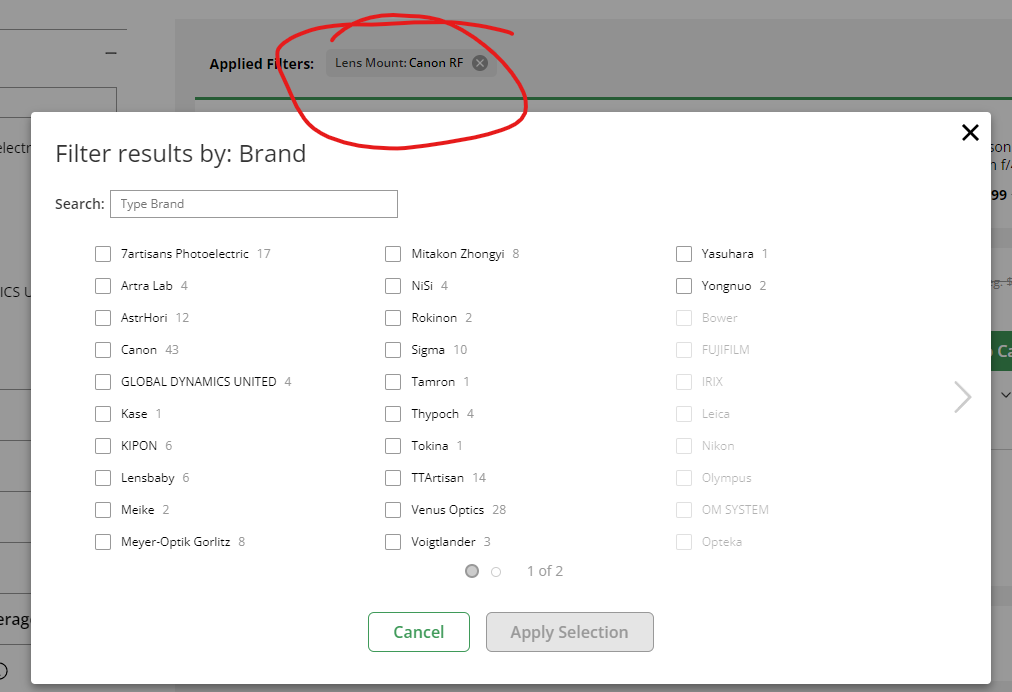Click the disabled IRIX checkbox

coord(683,382)
